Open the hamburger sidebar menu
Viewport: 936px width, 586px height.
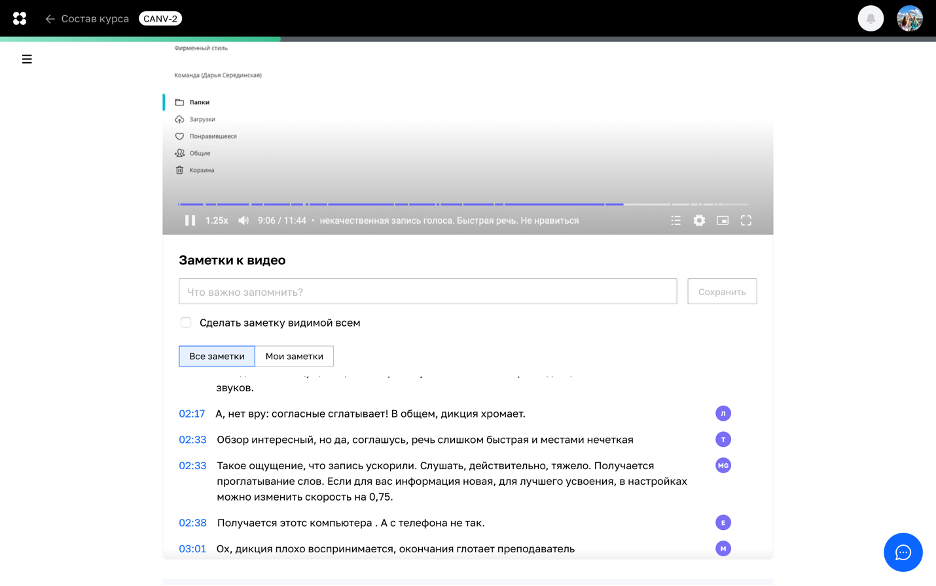pos(27,59)
